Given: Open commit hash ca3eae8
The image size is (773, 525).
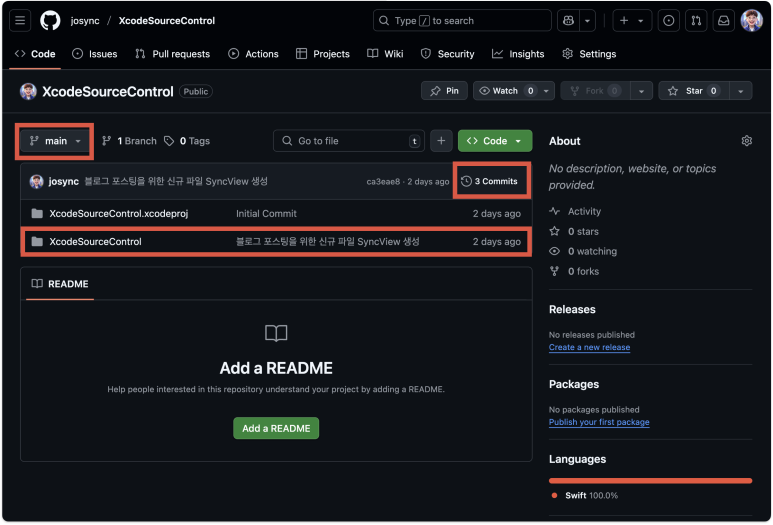Looking at the screenshot, I should pyautogui.click(x=383, y=181).
